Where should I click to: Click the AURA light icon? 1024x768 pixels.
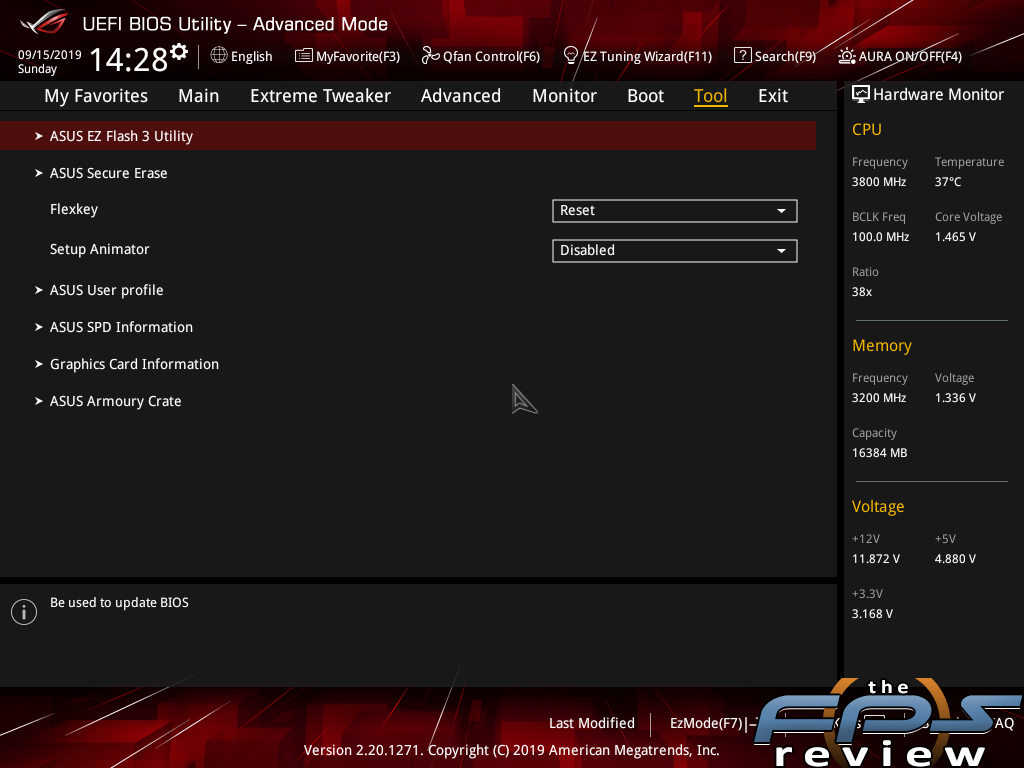[846, 56]
